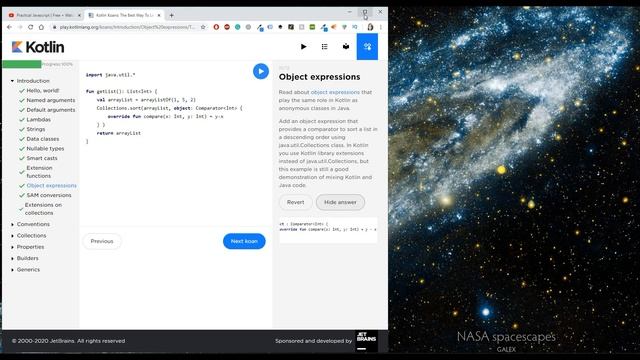Click the answer code snippet box

pyautogui.click(x=328, y=230)
